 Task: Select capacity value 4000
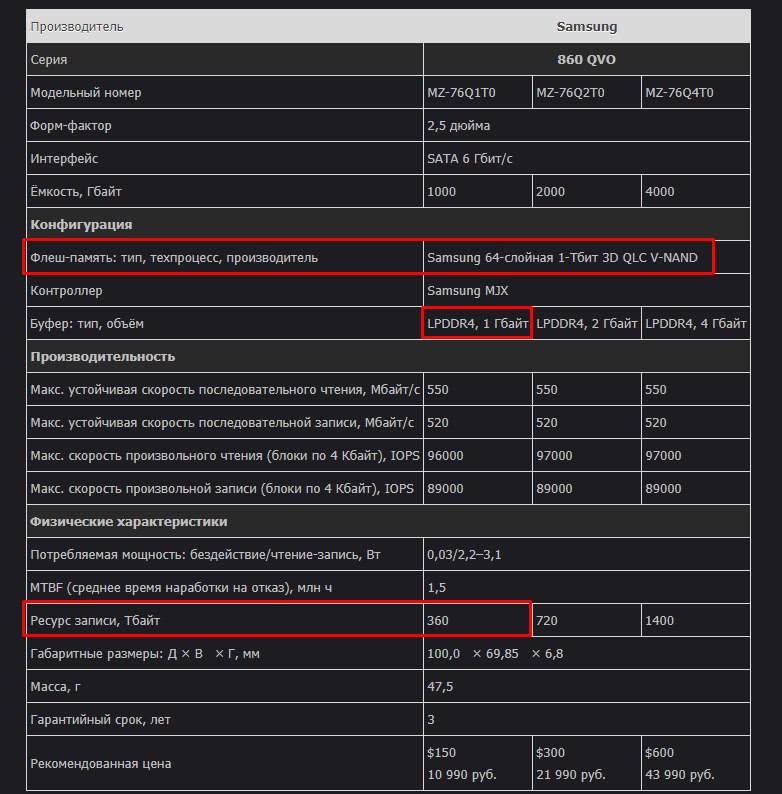659,192
